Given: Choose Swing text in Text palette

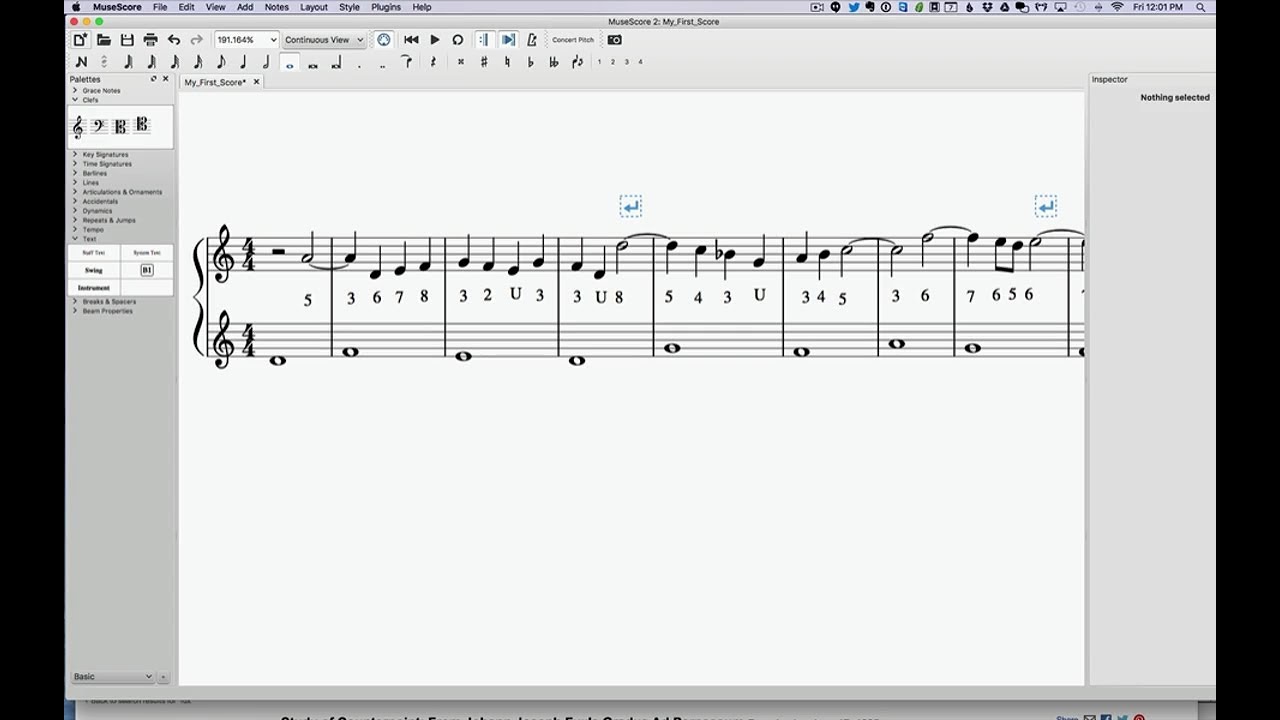Looking at the screenshot, I should coord(93,270).
